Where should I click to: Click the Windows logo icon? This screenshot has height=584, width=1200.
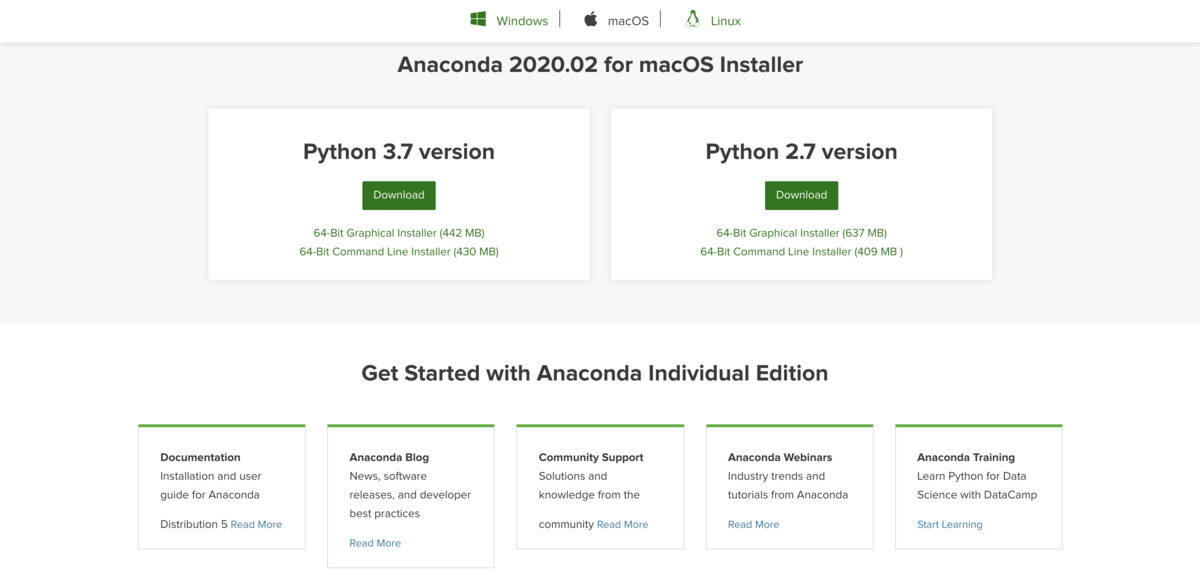pyautogui.click(x=478, y=19)
